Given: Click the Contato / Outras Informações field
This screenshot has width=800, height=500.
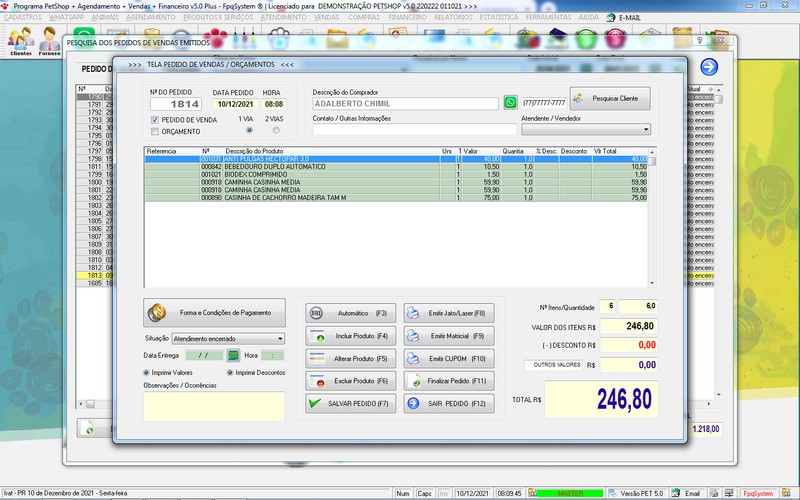Looking at the screenshot, I should pyautogui.click(x=415, y=130).
